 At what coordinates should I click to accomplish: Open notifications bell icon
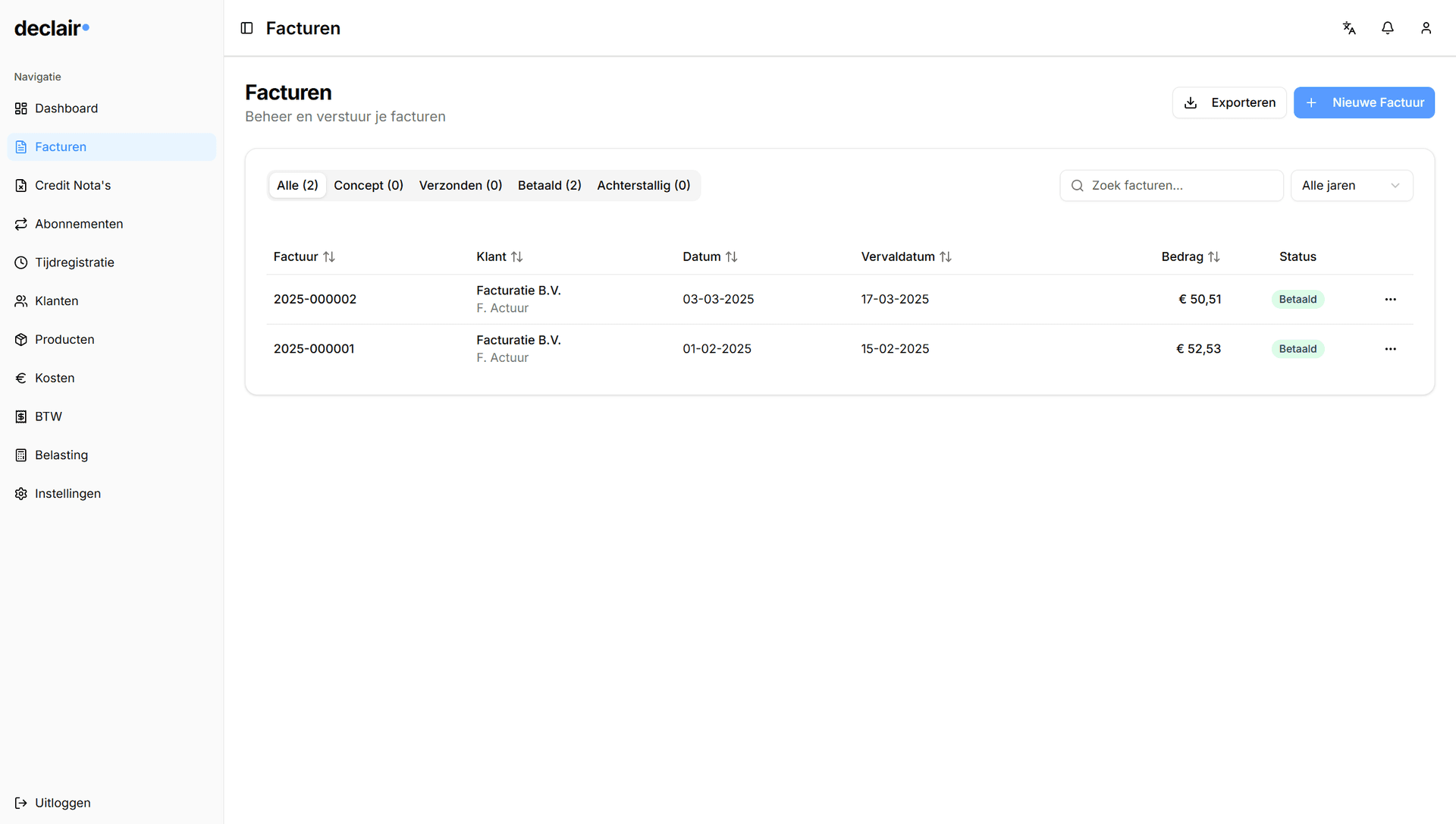tap(1388, 28)
